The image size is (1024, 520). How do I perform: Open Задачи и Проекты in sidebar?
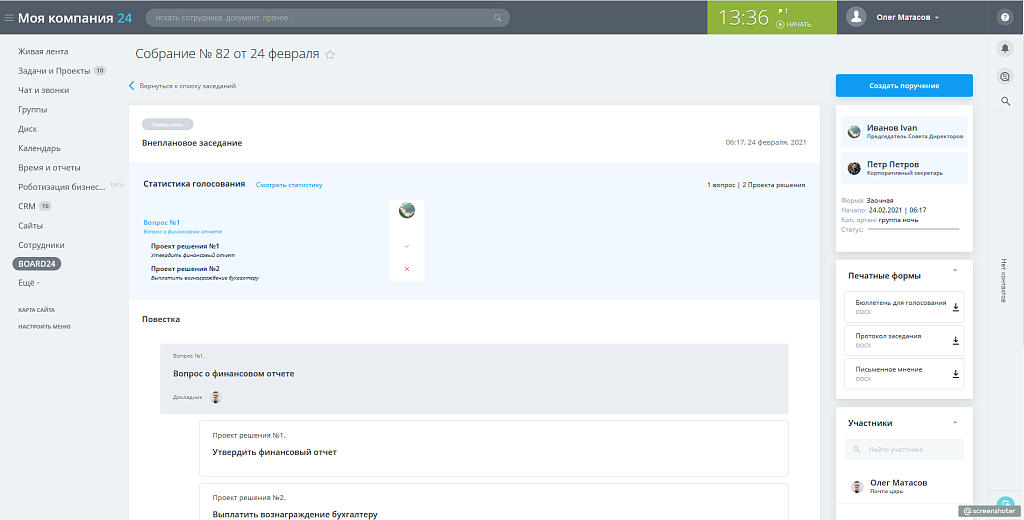click(x=54, y=71)
